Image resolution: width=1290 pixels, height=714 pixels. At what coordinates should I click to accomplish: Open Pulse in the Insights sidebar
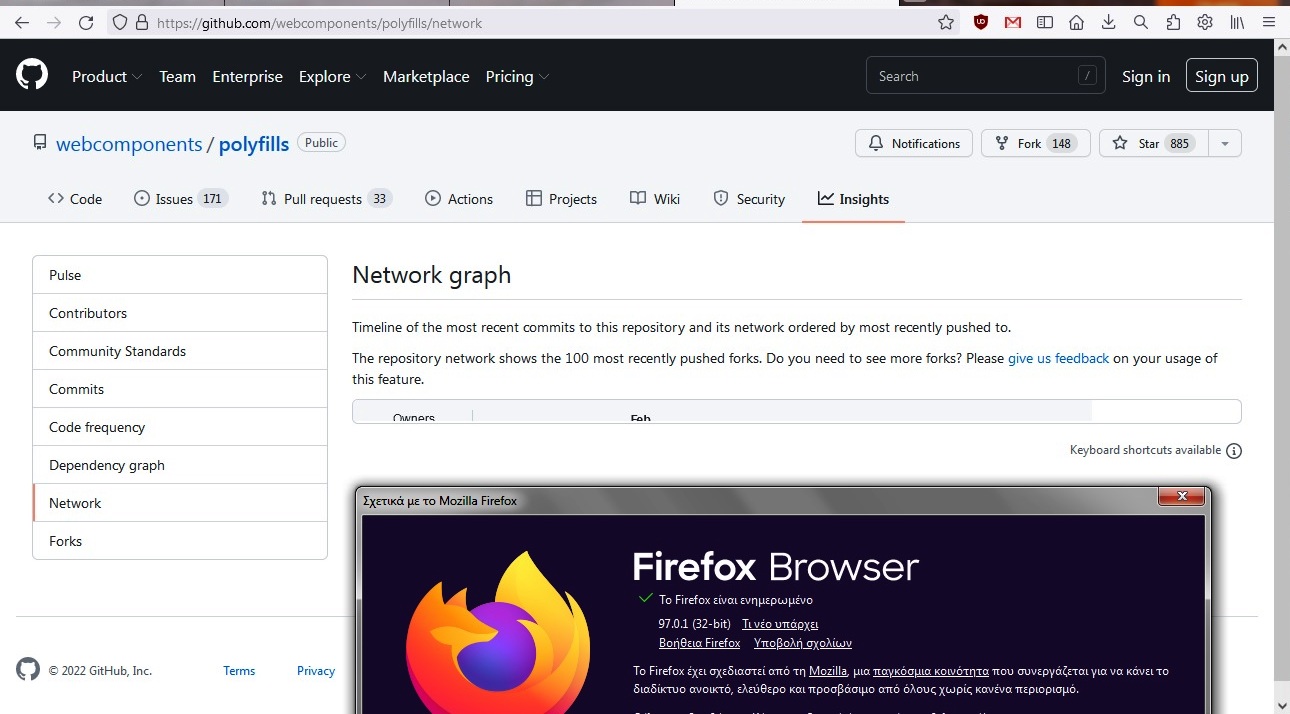pos(180,275)
